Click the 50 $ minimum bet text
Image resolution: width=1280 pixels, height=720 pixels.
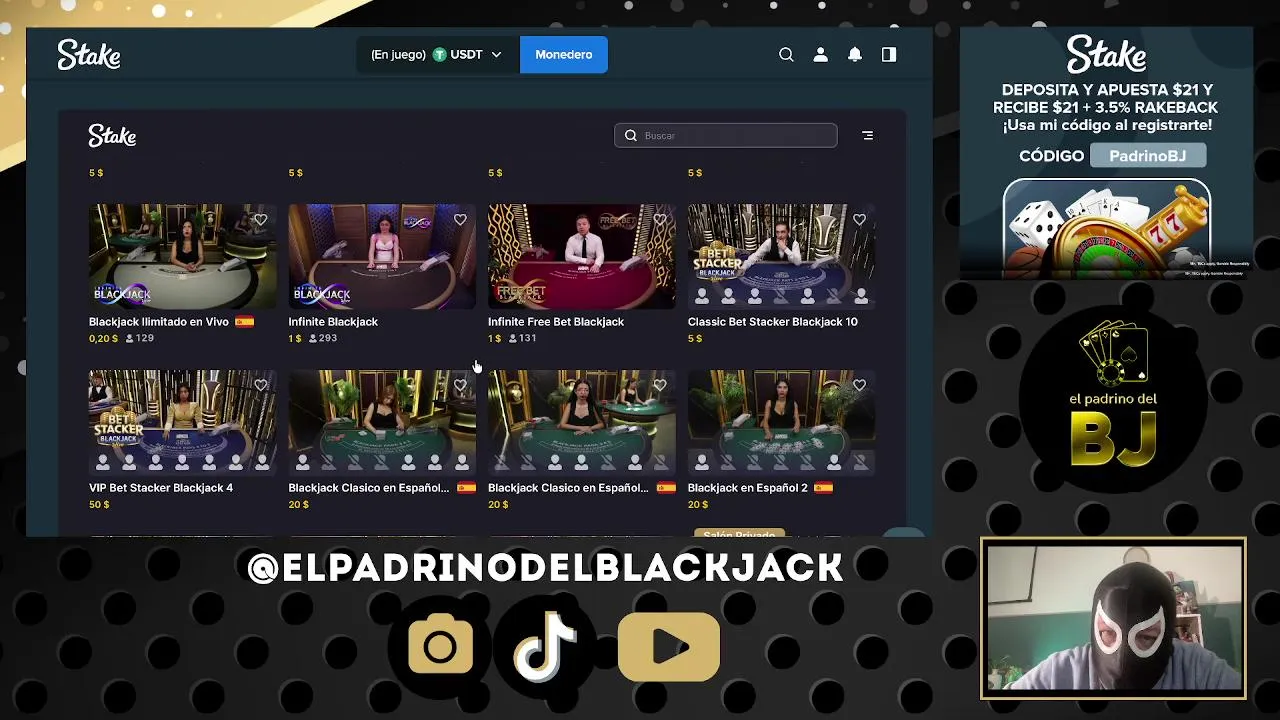click(x=99, y=504)
